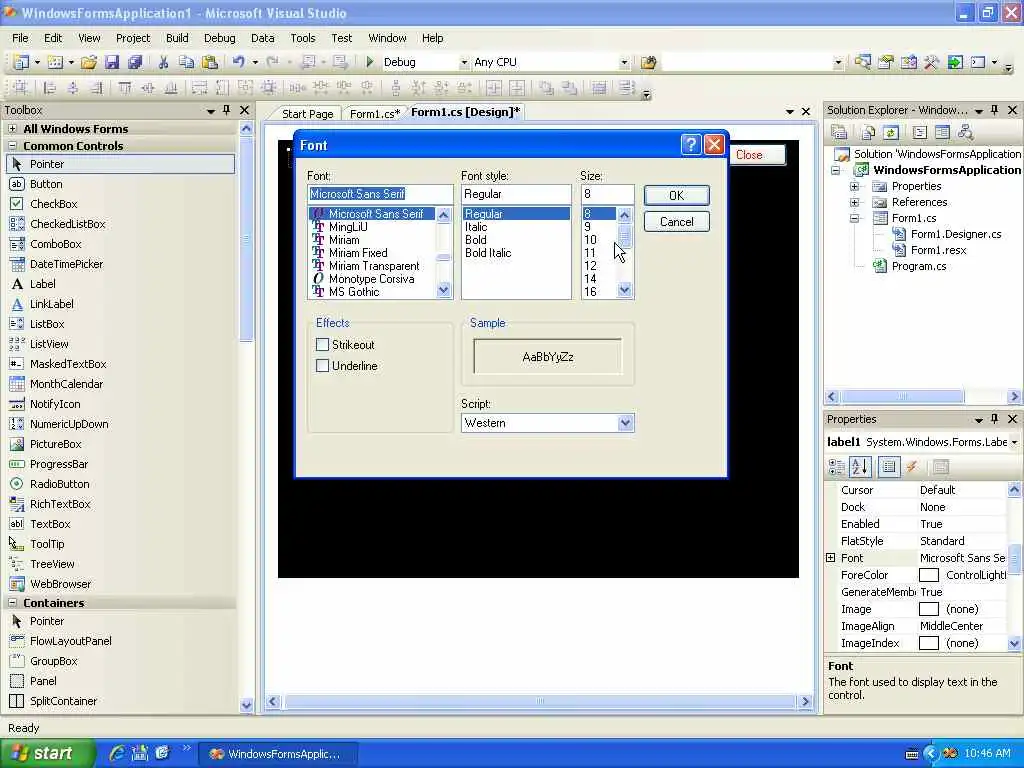The image size is (1024, 768).
Task: Click OK in the Font dialog
Action: point(677,195)
